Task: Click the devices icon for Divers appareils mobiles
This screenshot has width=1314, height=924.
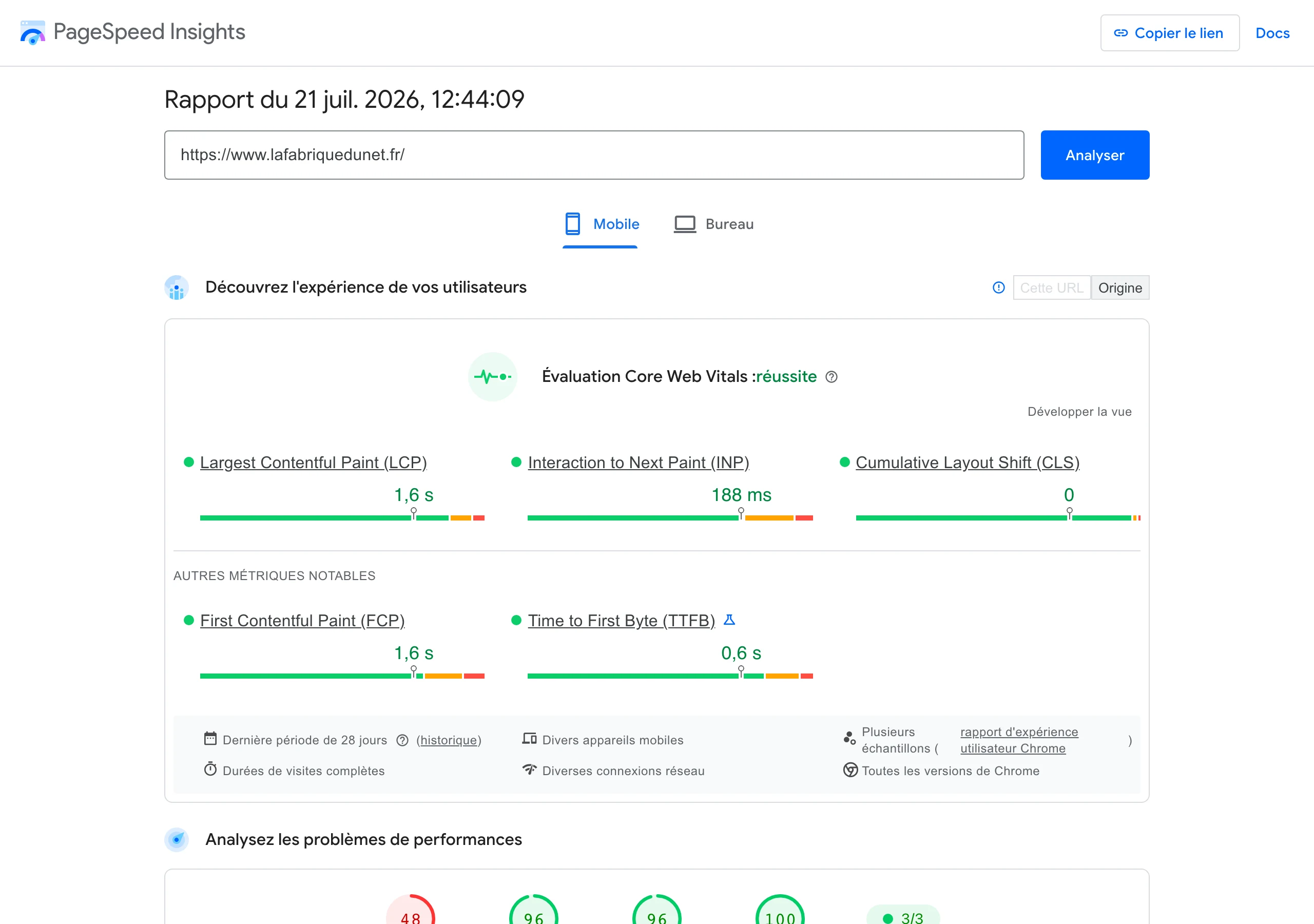Action: pyautogui.click(x=529, y=739)
